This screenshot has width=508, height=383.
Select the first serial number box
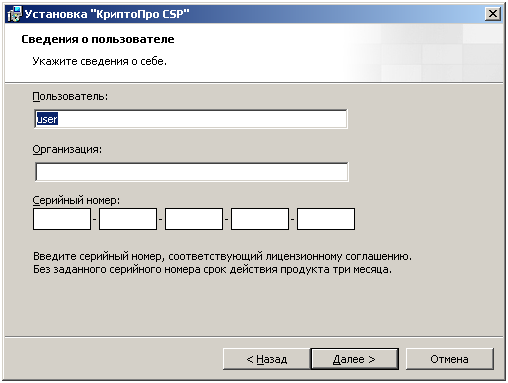[62, 219]
